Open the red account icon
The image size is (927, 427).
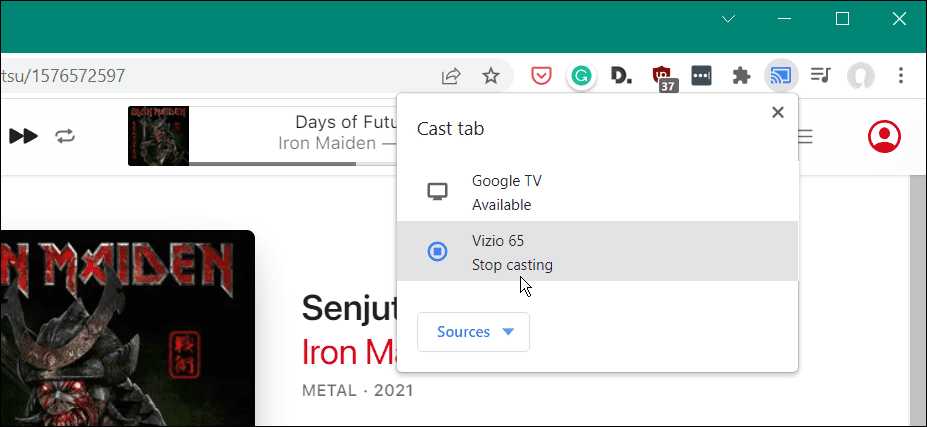pyautogui.click(x=884, y=137)
